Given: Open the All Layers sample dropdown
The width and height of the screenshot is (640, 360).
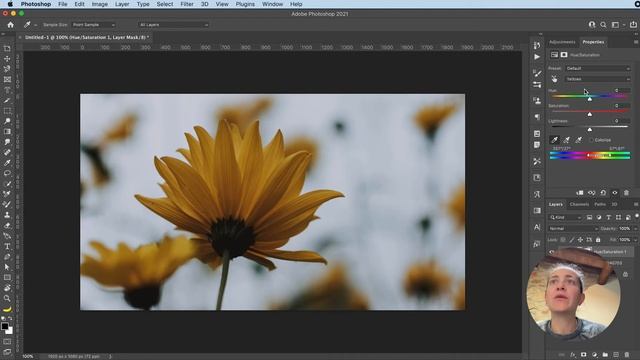Looking at the screenshot, I should (x=173, y=25).
